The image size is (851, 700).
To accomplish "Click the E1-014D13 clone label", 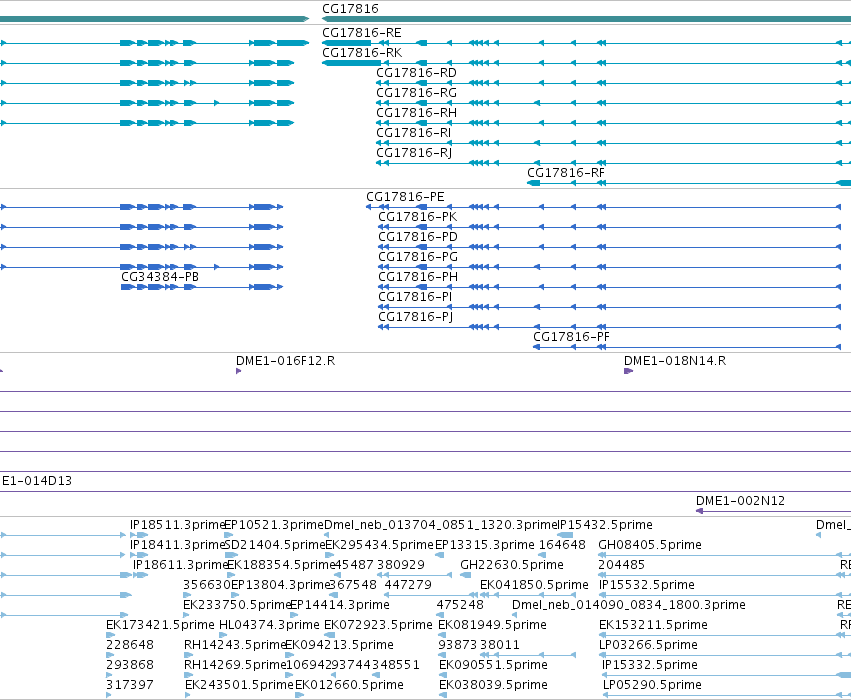I will click(x=37, y=481).
